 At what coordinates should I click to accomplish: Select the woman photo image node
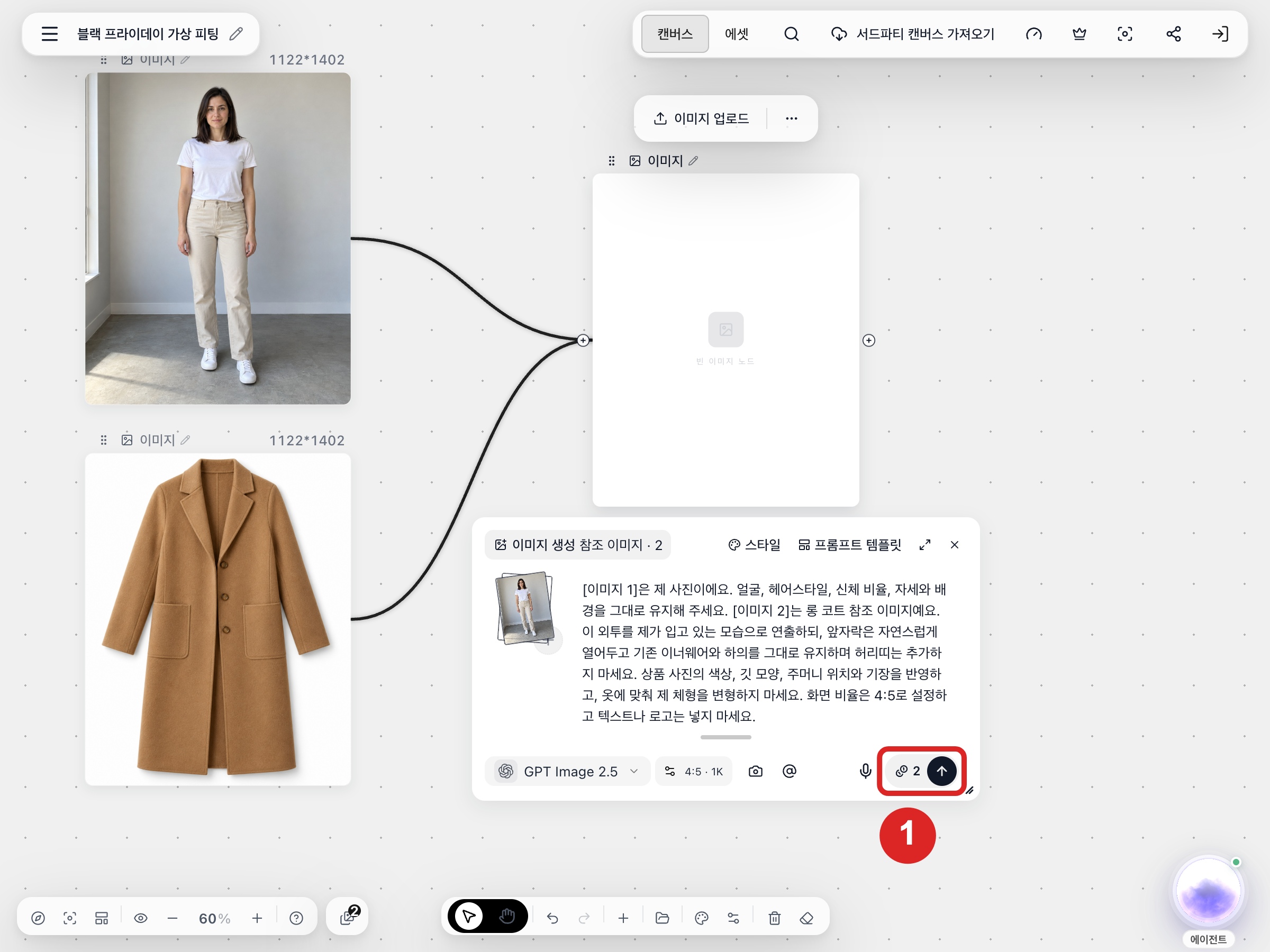click(217, 238)
